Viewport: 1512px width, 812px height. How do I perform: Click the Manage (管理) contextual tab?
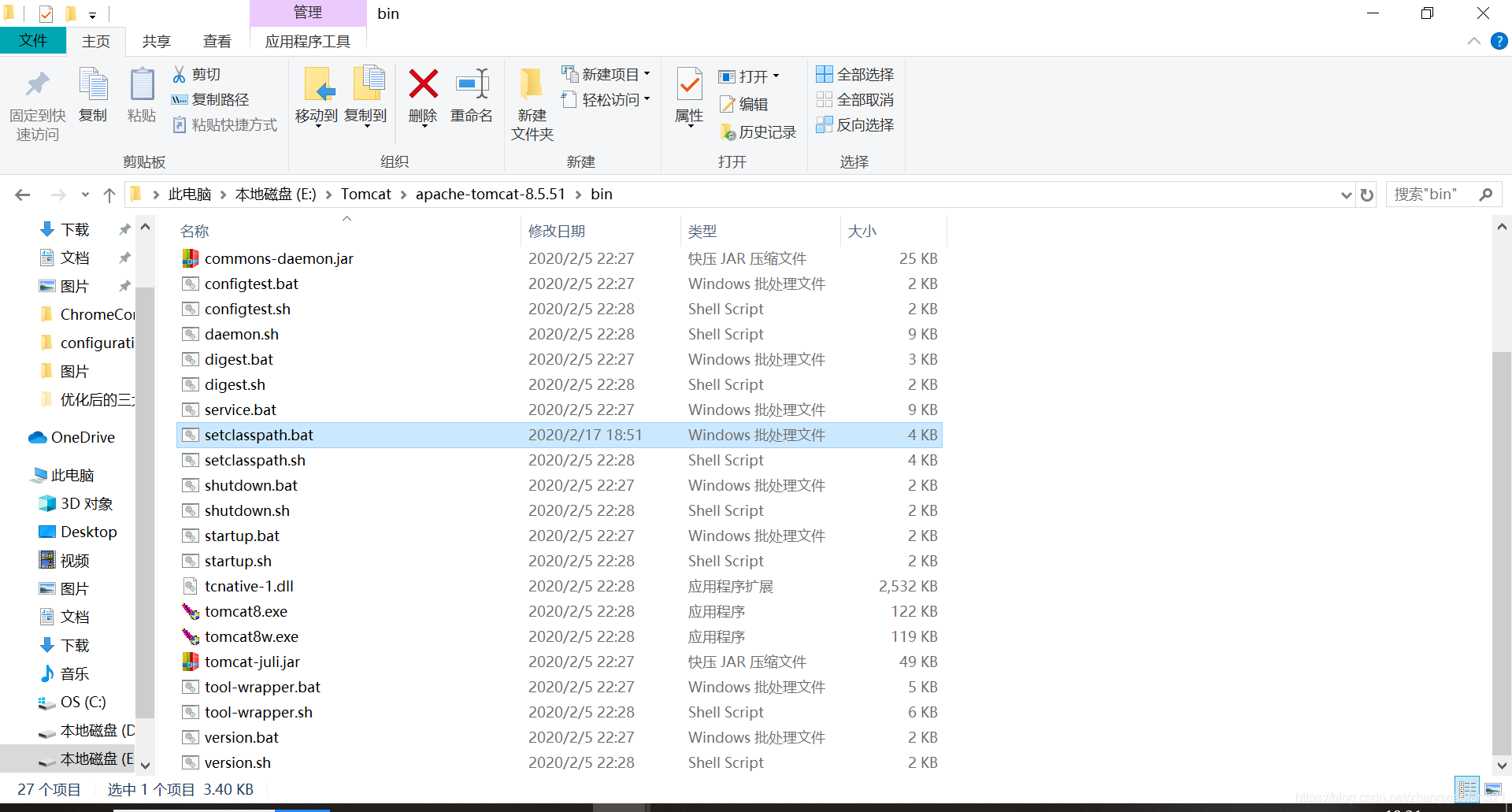(x=308, y=13)
